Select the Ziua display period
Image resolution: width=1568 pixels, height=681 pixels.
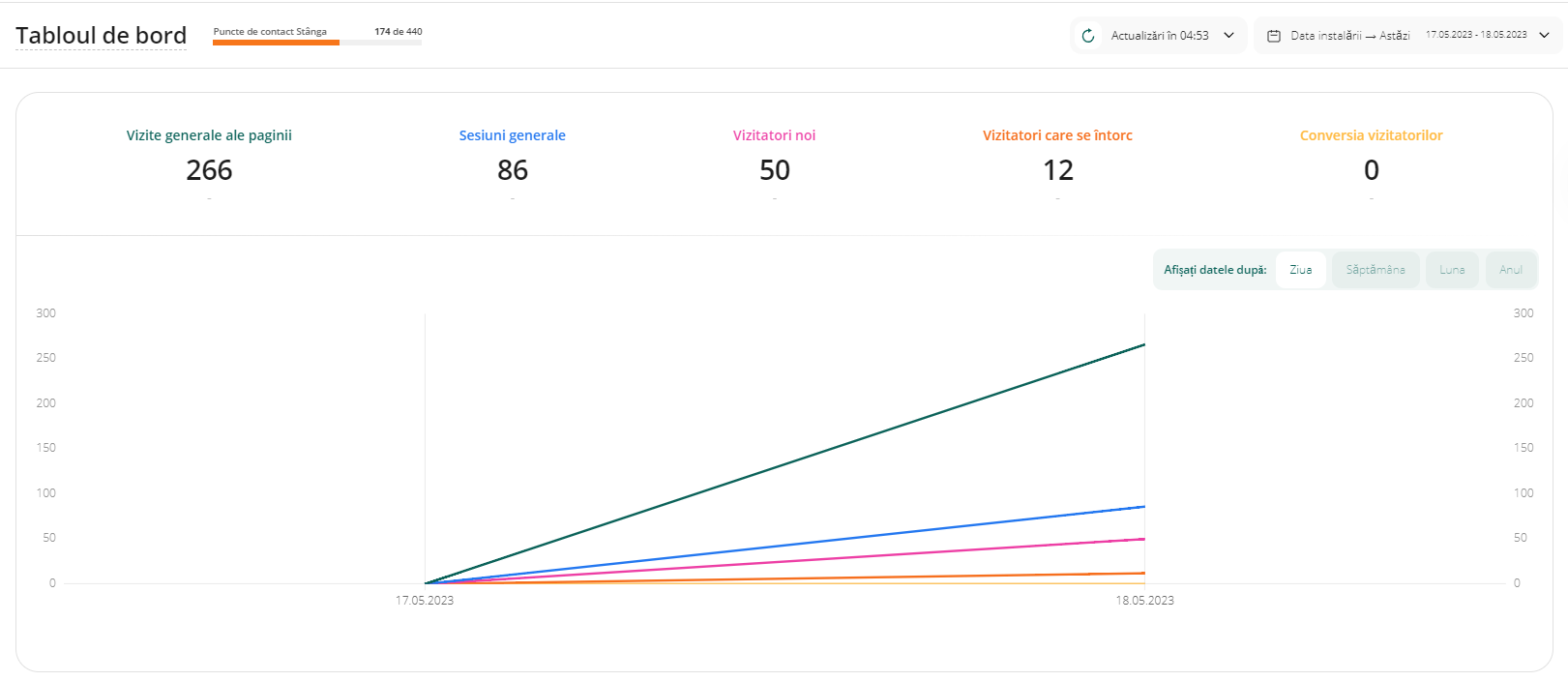point(1300,270)
